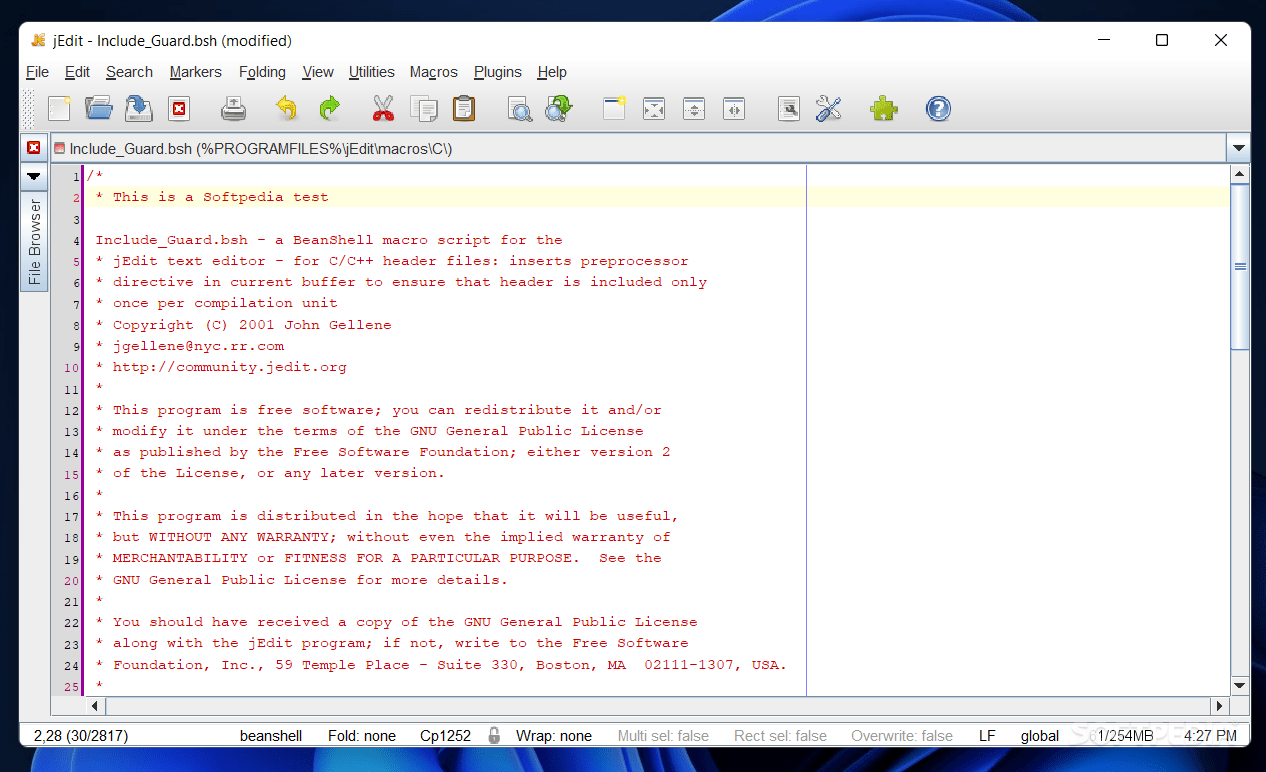Toggle Wrap: none in status bar
This screenshot has height=772, width=1266.
(x=554, y=736)
